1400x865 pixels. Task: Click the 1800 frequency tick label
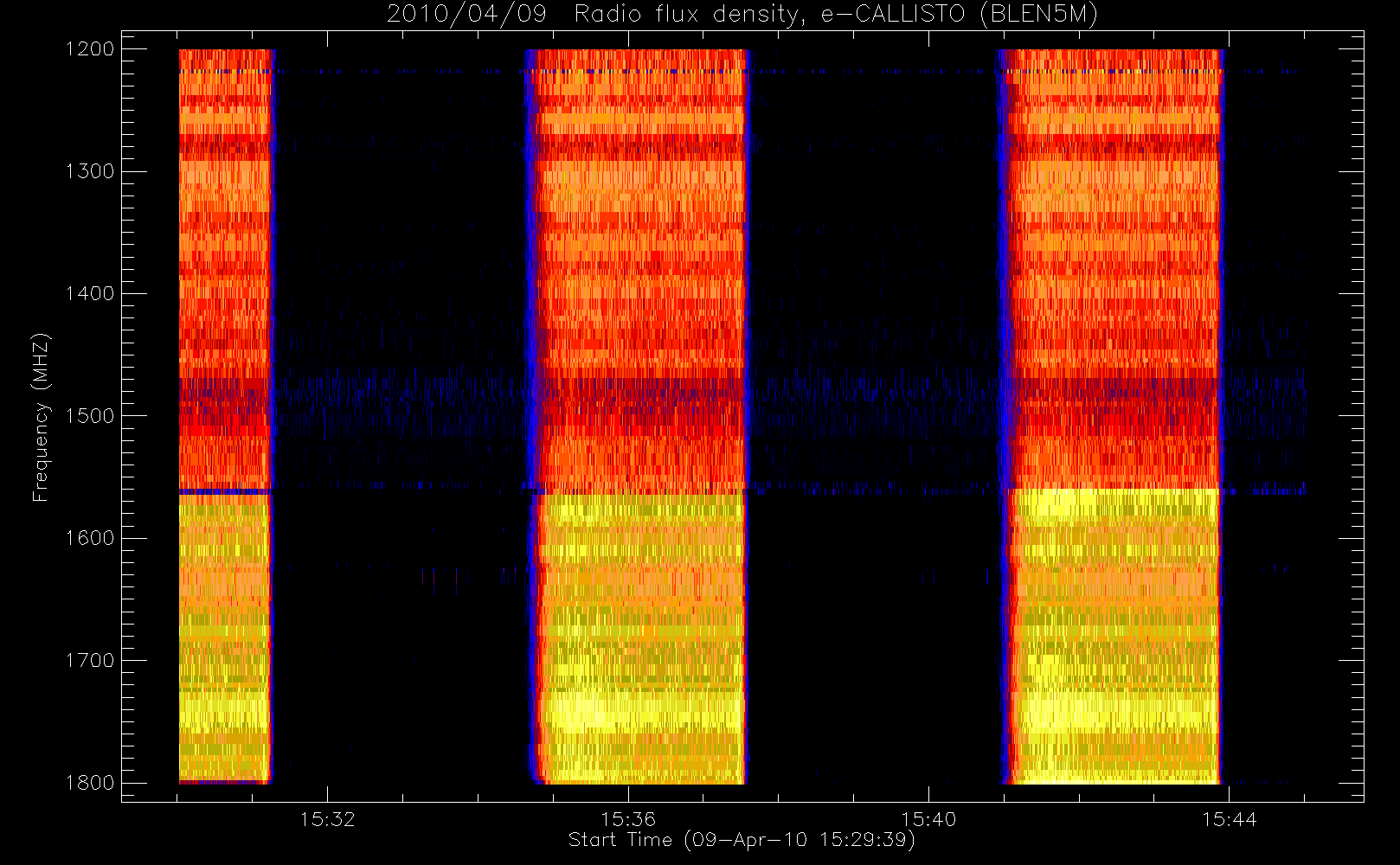coord(90,783)
